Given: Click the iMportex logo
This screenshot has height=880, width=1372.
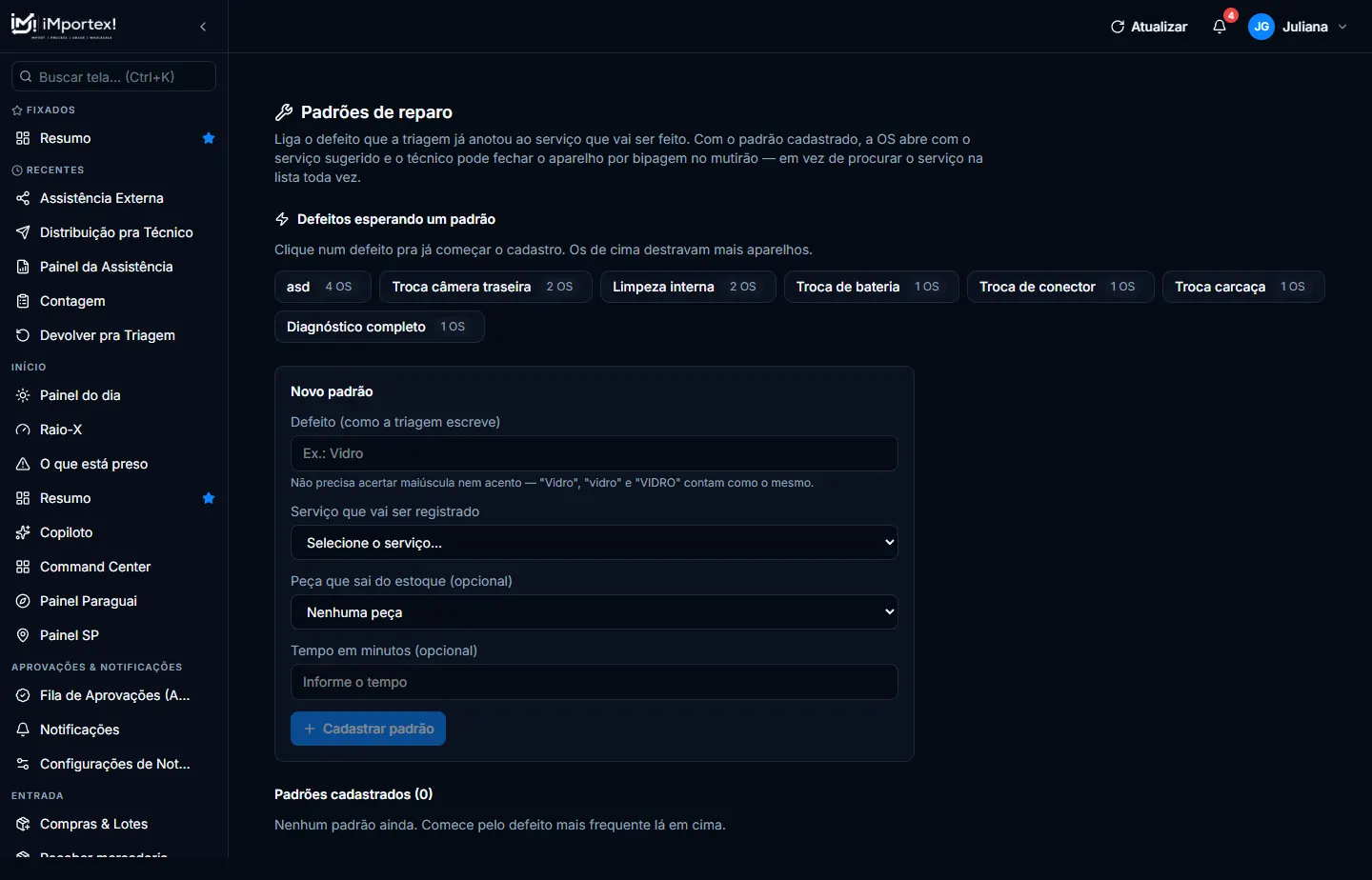Looking at the screenshot, I should [x=64, y=26].
